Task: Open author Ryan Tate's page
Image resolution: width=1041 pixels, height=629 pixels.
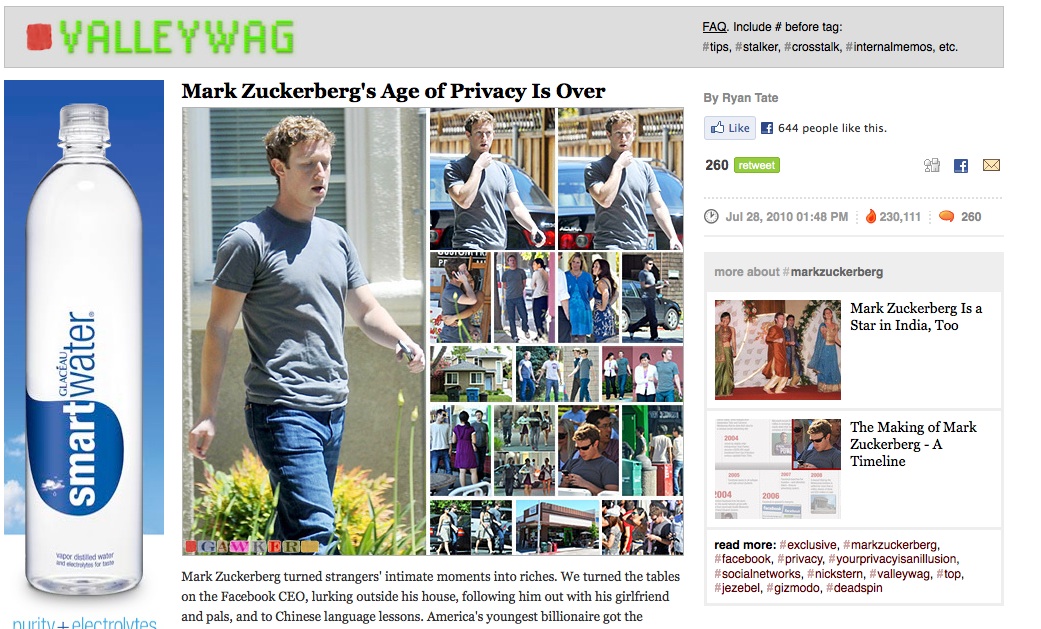Action: click(750, 98)
